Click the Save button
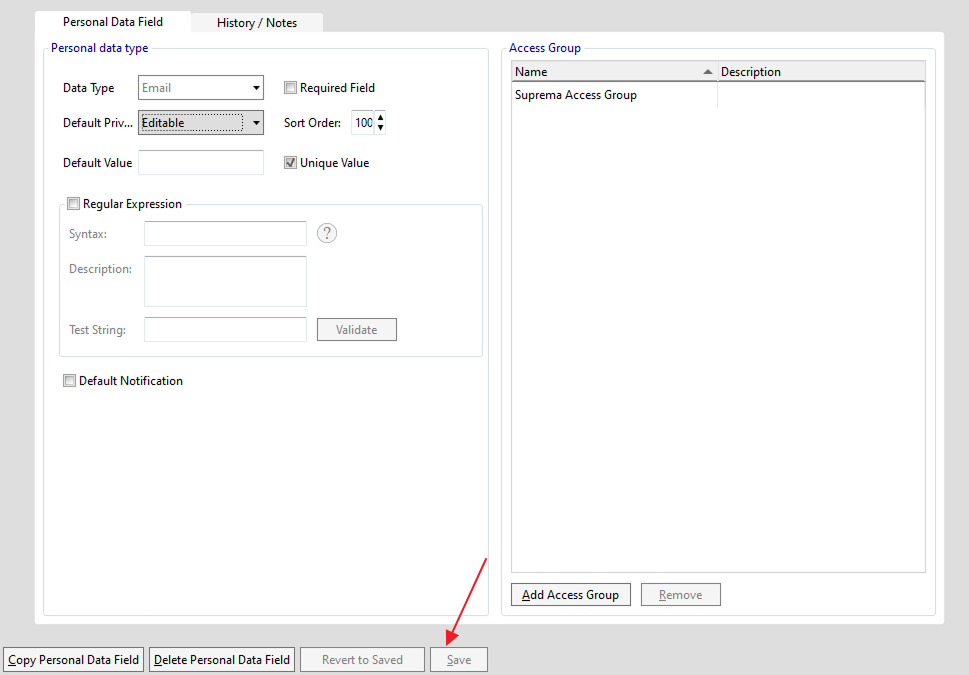The height and width of the screenshot is (675, 969). pyautogui.click(x=459, y=660)
